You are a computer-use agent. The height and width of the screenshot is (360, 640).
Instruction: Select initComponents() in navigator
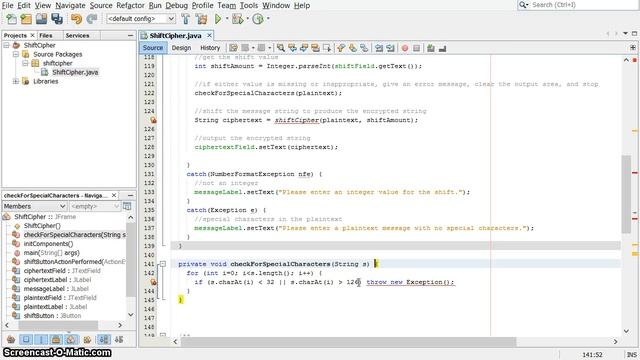48,244
